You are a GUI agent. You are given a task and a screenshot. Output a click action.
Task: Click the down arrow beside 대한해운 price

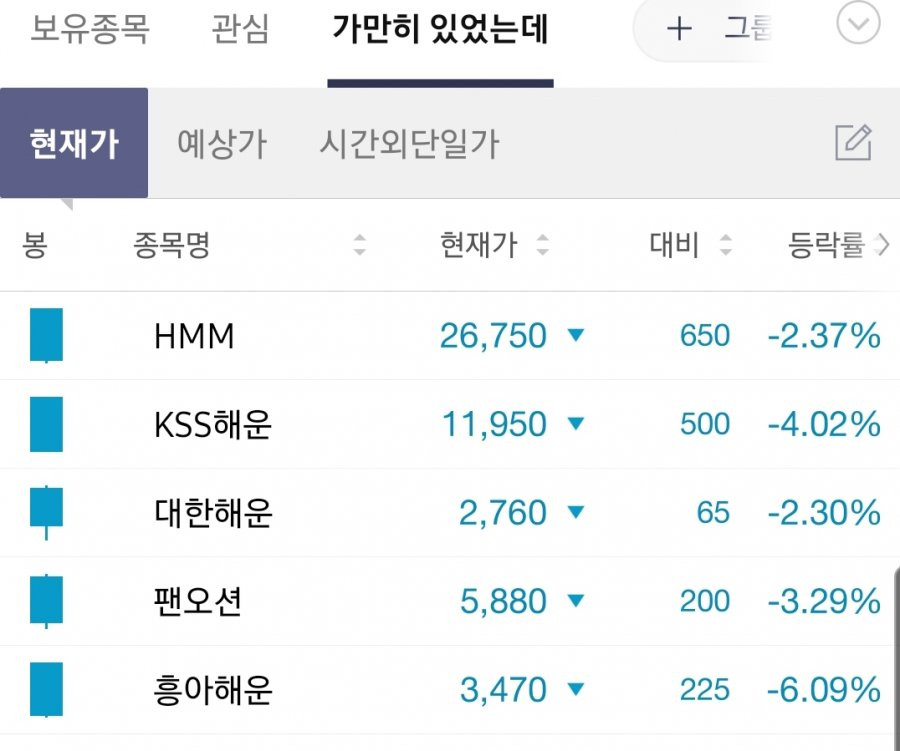click(x=576, y=512)
